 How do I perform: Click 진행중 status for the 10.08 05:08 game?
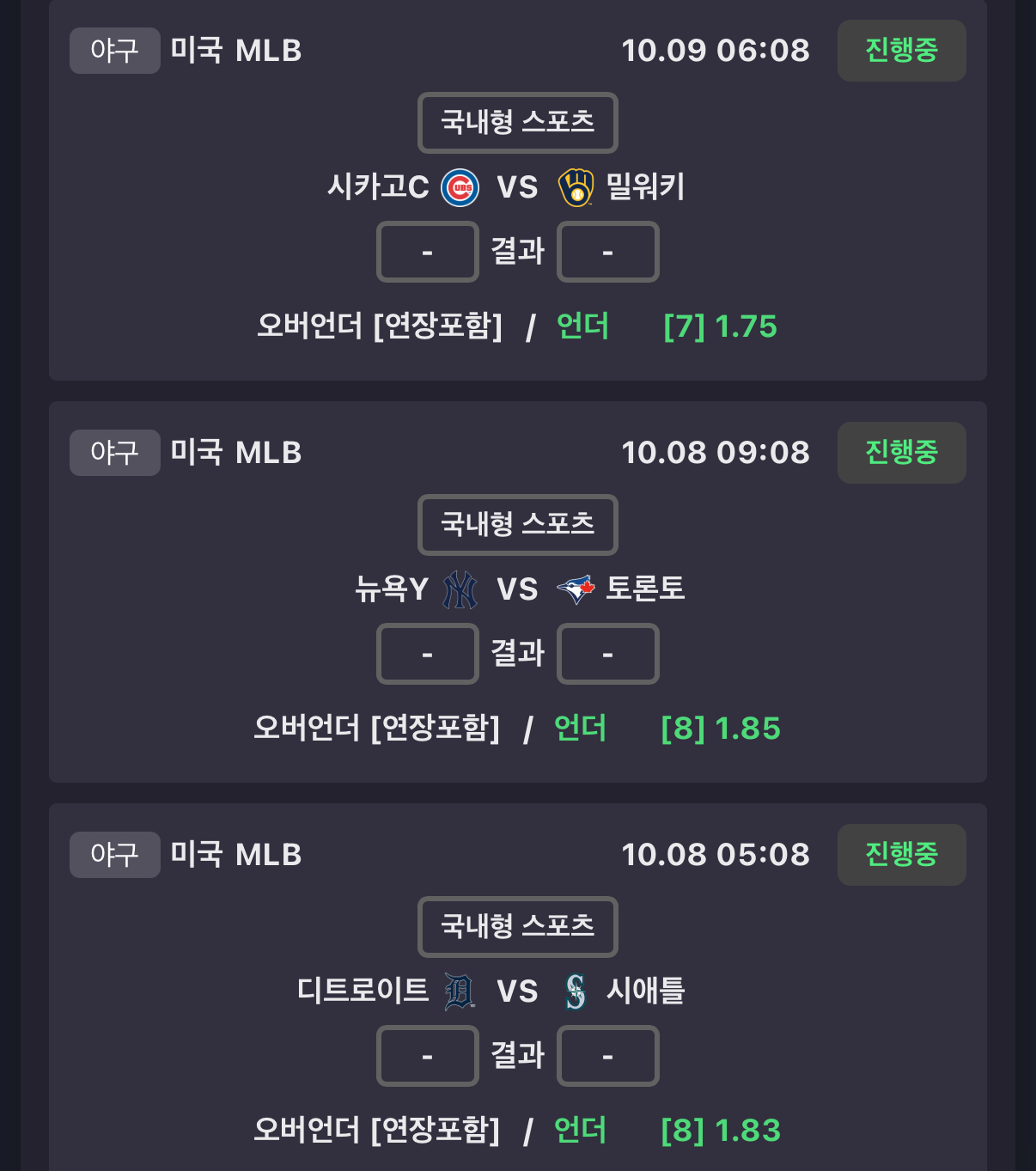click(x=901, y=855)
